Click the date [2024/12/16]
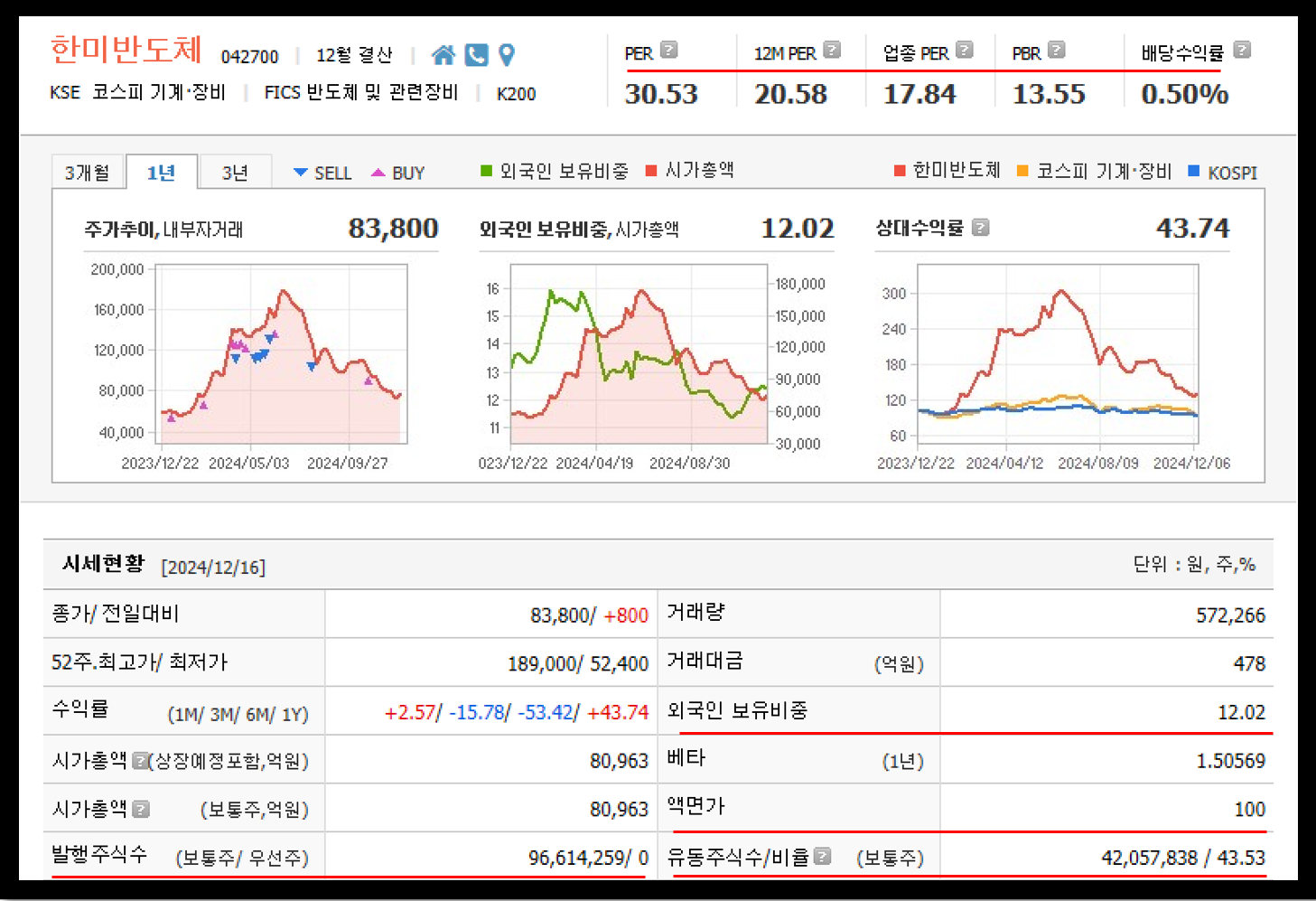 click(213, 568)
